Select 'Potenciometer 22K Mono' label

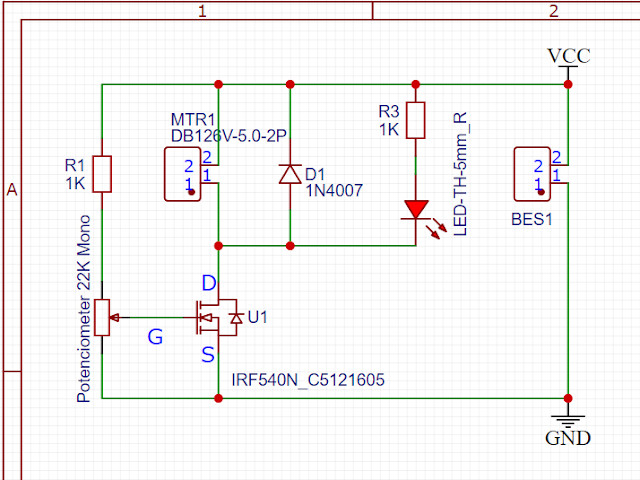coord(84,309)
